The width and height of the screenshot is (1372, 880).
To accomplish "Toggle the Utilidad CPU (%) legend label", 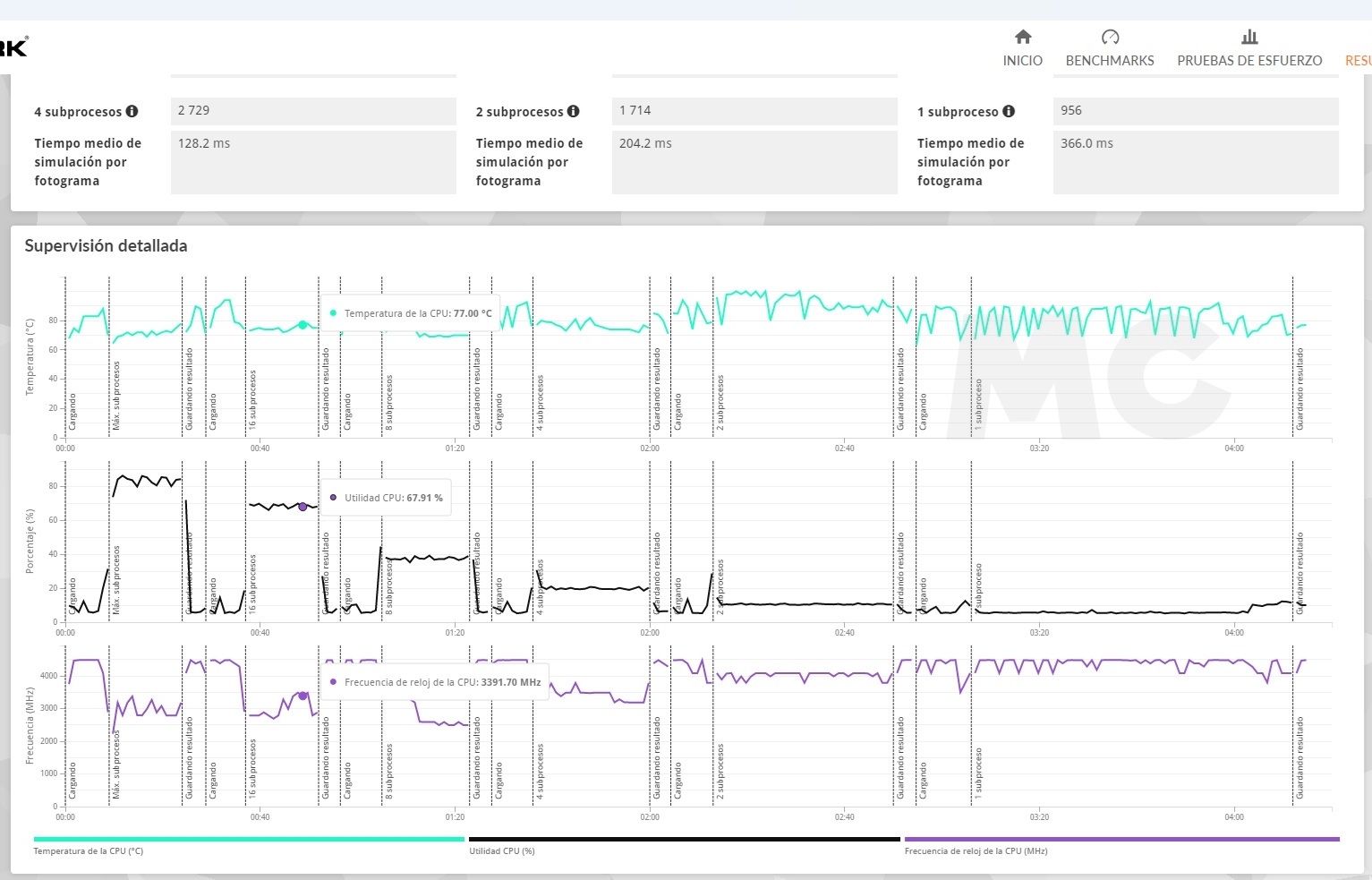I will (x=501, y=851).
